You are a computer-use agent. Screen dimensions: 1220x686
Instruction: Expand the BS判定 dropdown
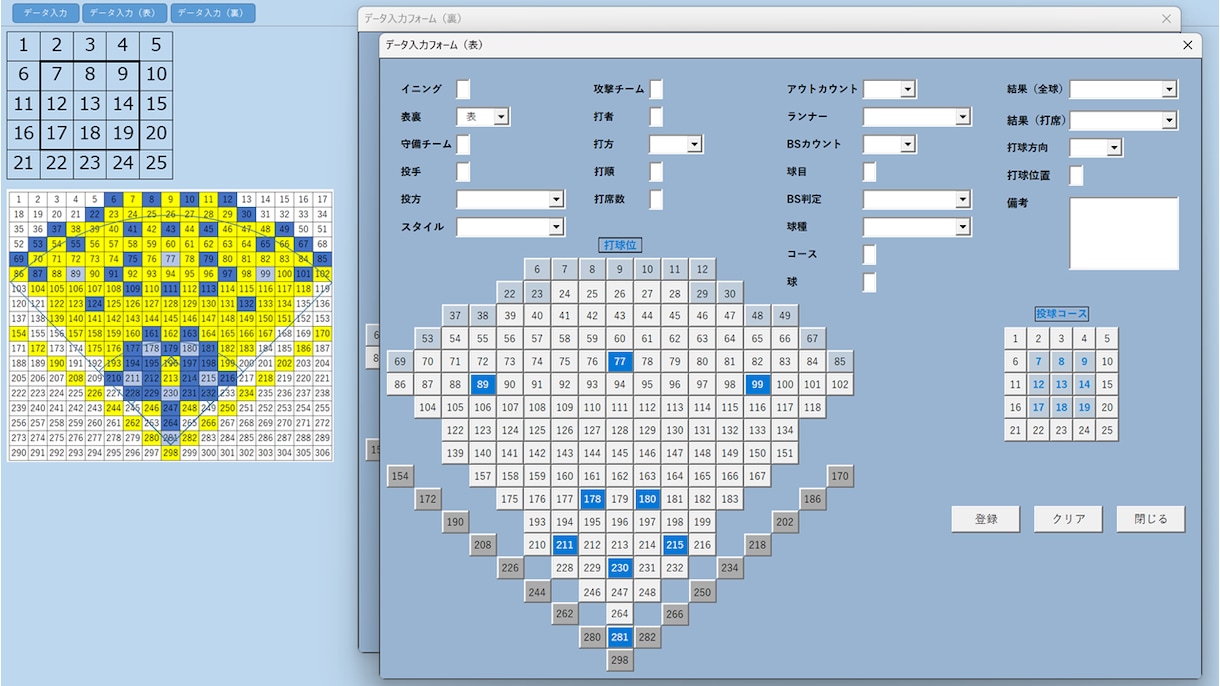[963, 200]
